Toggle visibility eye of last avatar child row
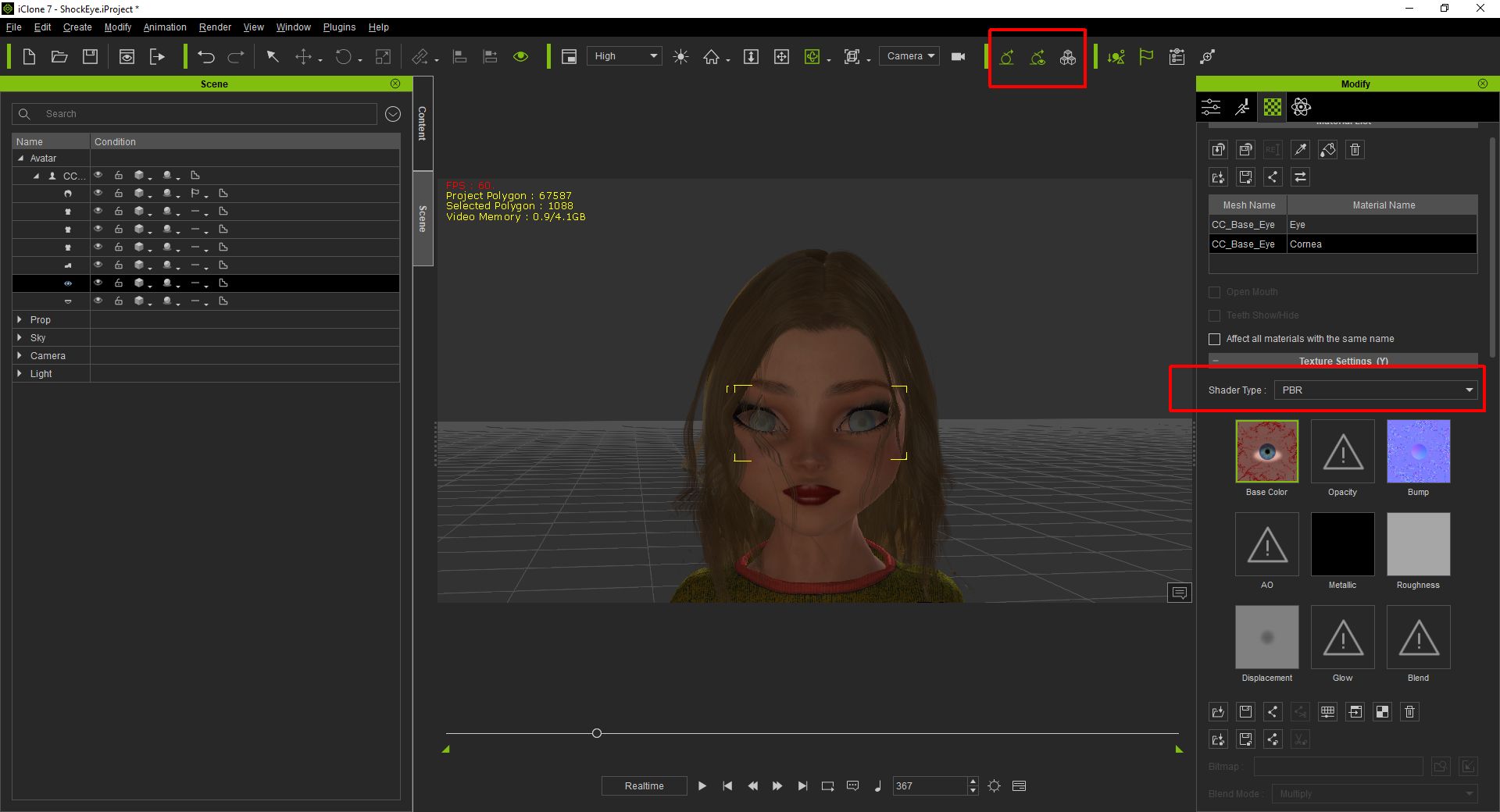 (x=98, y=301)
